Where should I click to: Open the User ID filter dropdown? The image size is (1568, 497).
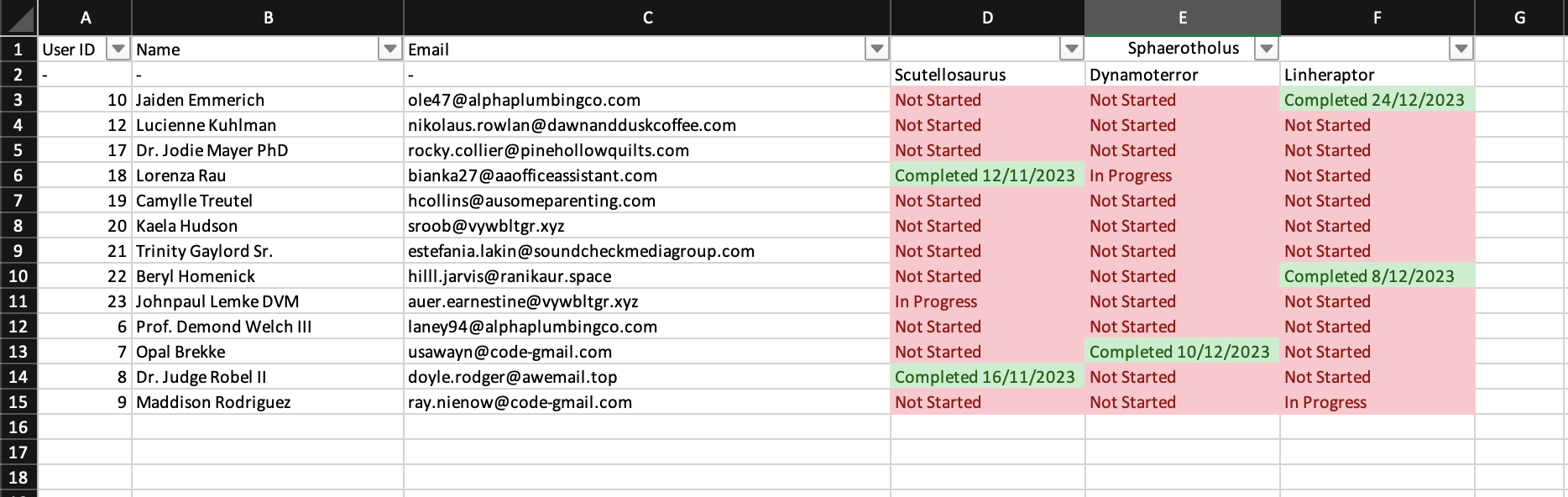pyautogui.click(x=118, y=50)
